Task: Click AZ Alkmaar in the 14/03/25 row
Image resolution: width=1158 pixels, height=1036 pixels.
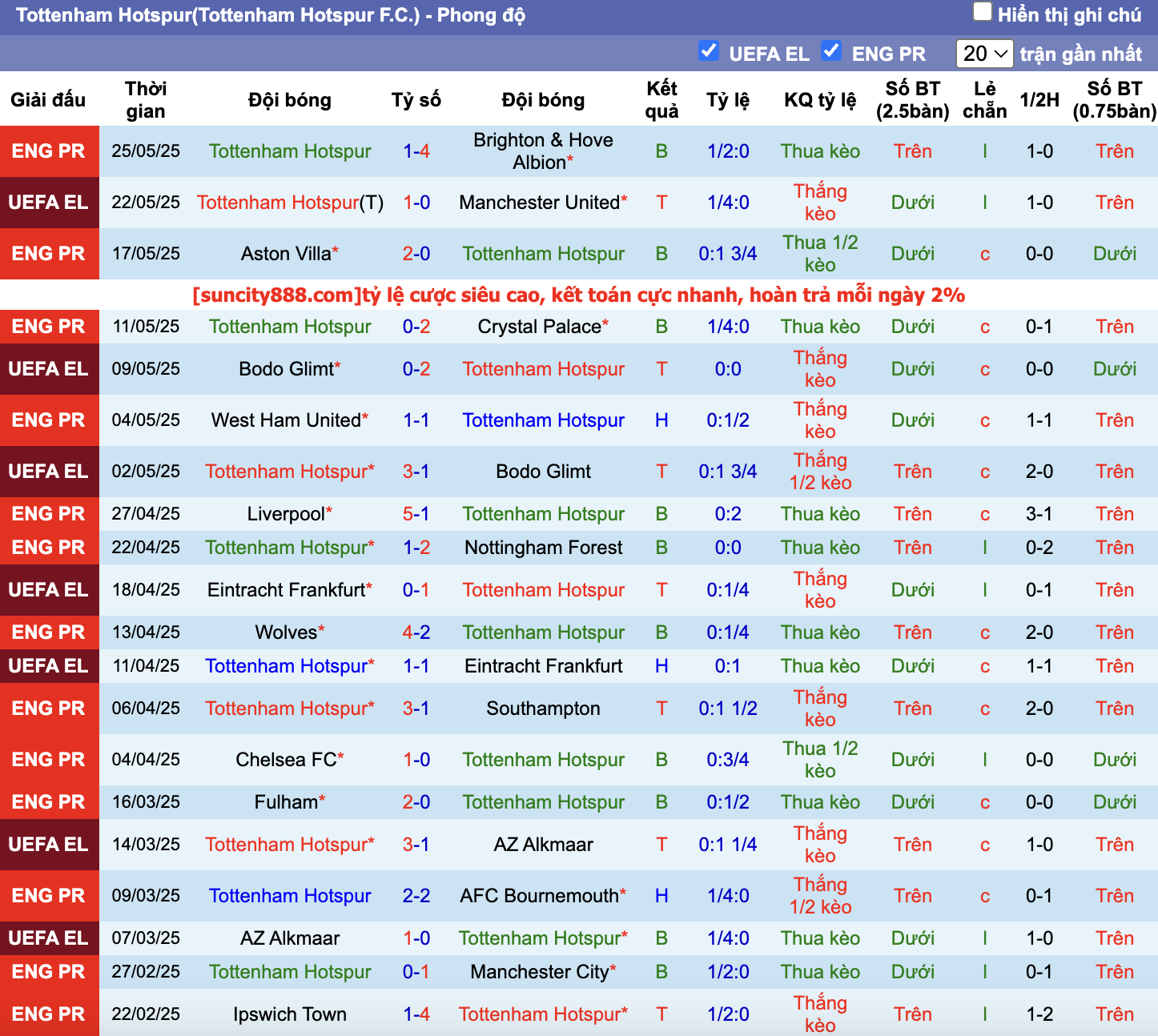Action: click(543, 845)
